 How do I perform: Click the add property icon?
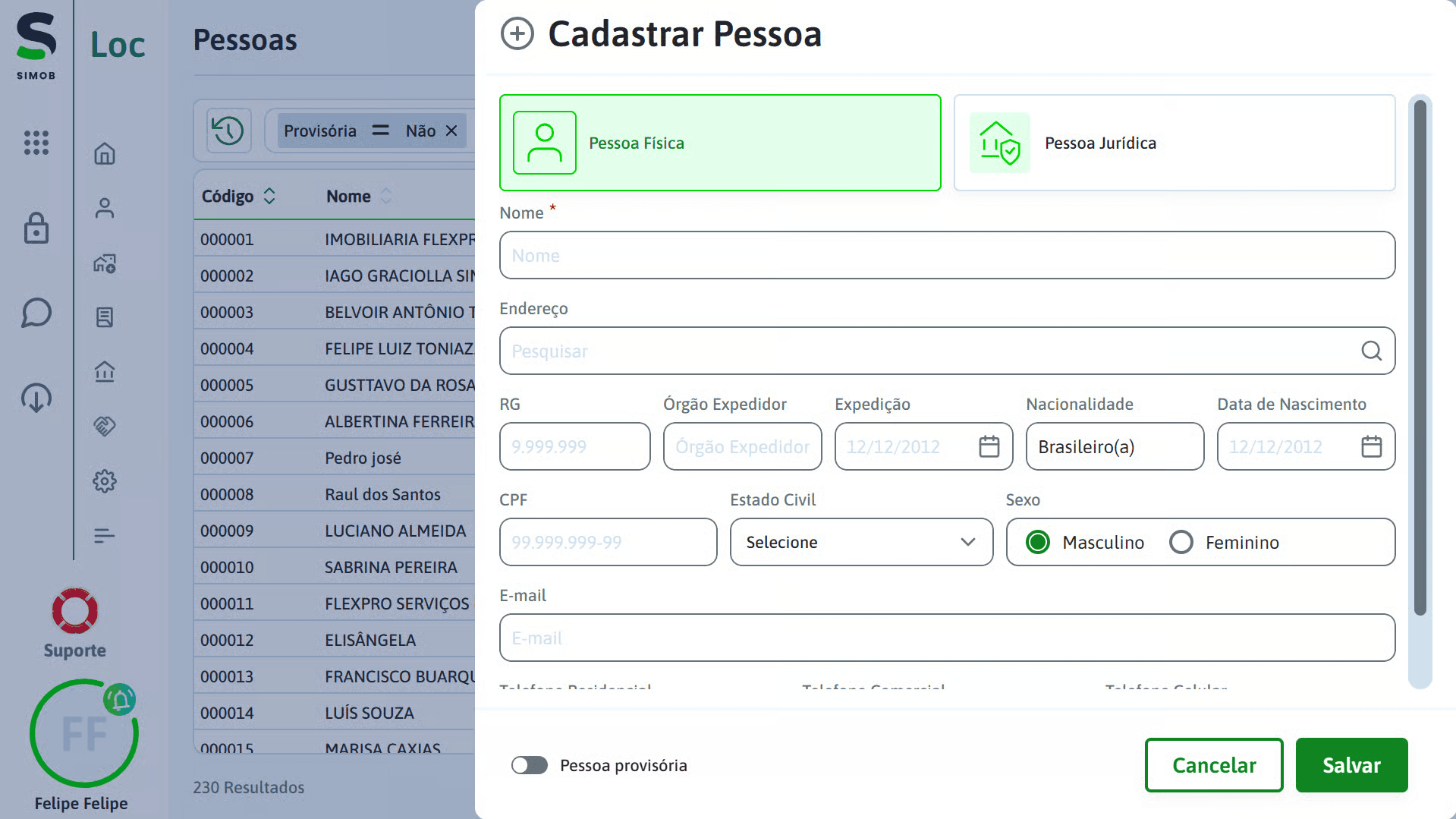(x=105, y=263)
